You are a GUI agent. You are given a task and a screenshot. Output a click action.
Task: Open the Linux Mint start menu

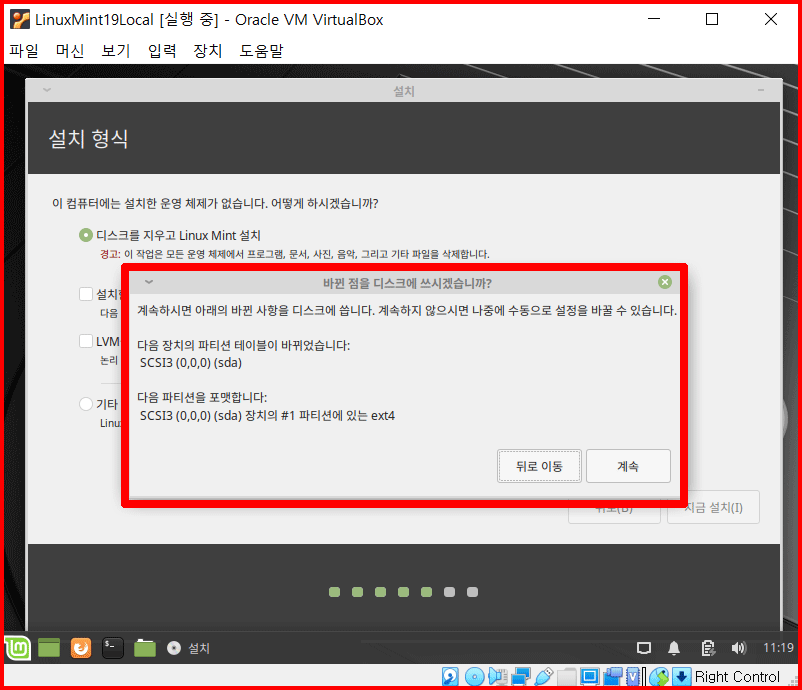point(17,648)
